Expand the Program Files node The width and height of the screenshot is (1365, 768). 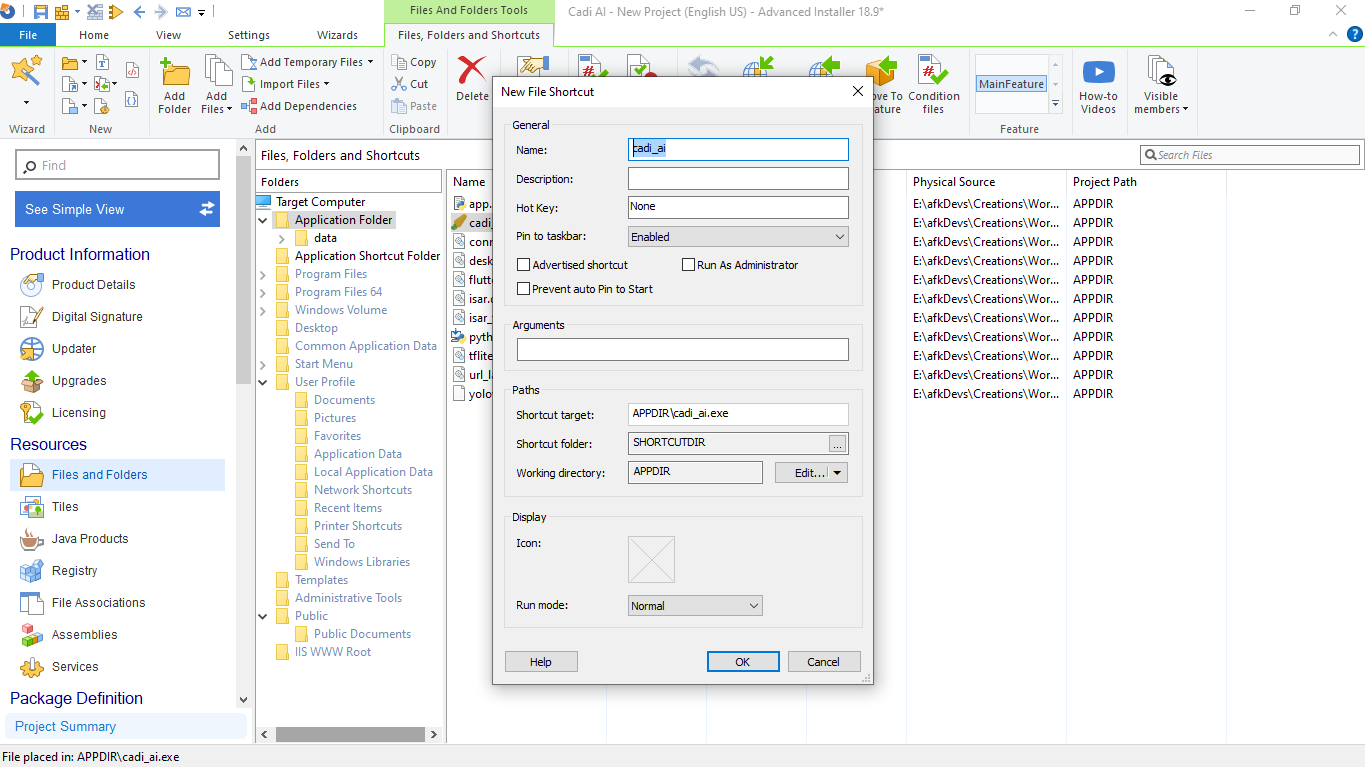263,274
